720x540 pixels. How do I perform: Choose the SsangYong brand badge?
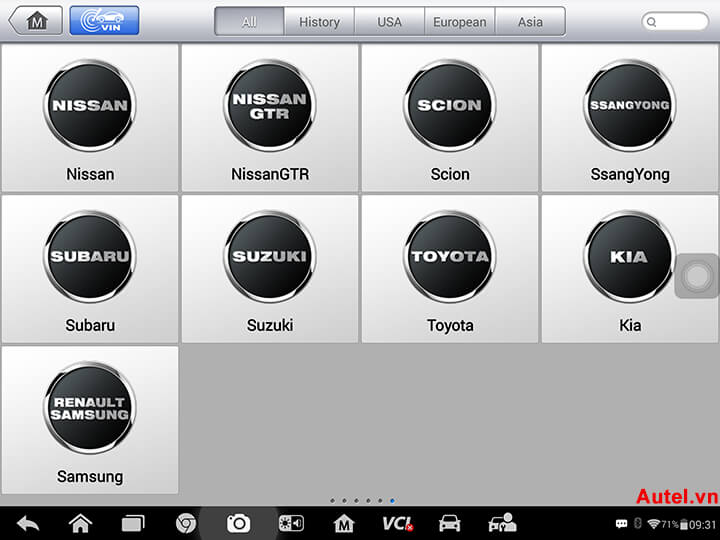[x=630, y=106]
